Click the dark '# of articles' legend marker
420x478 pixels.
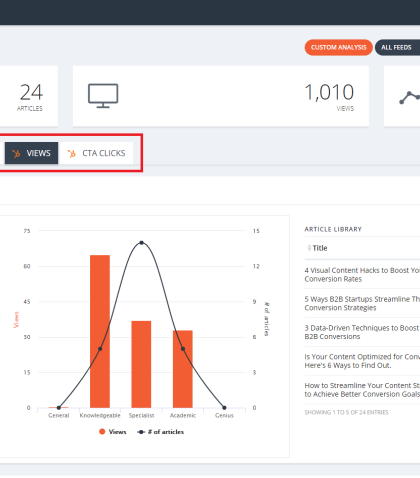[x=141, y=432]
